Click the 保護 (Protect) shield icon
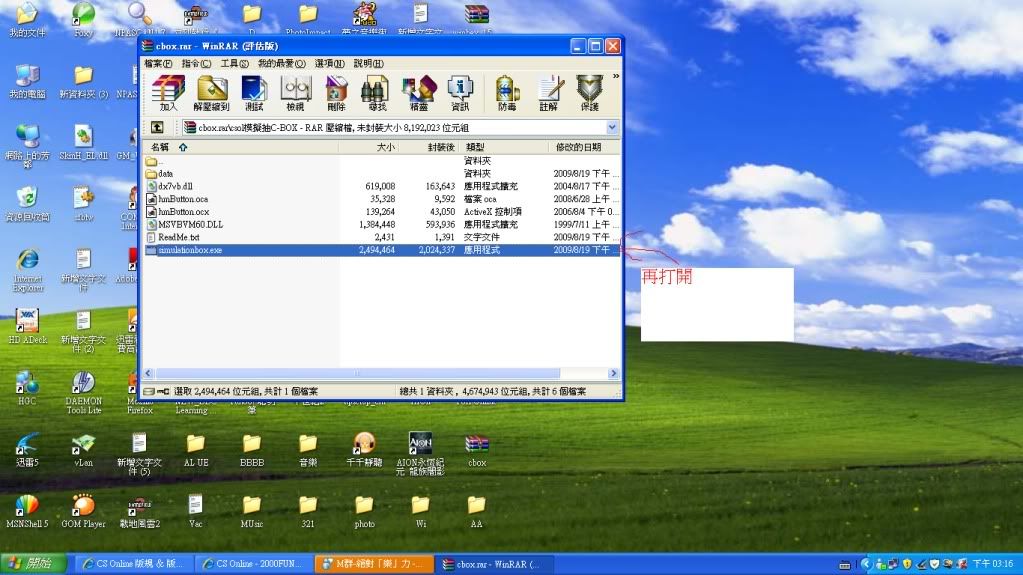Viewport: 1023px width, 575px height. click(x=589, y=92)
